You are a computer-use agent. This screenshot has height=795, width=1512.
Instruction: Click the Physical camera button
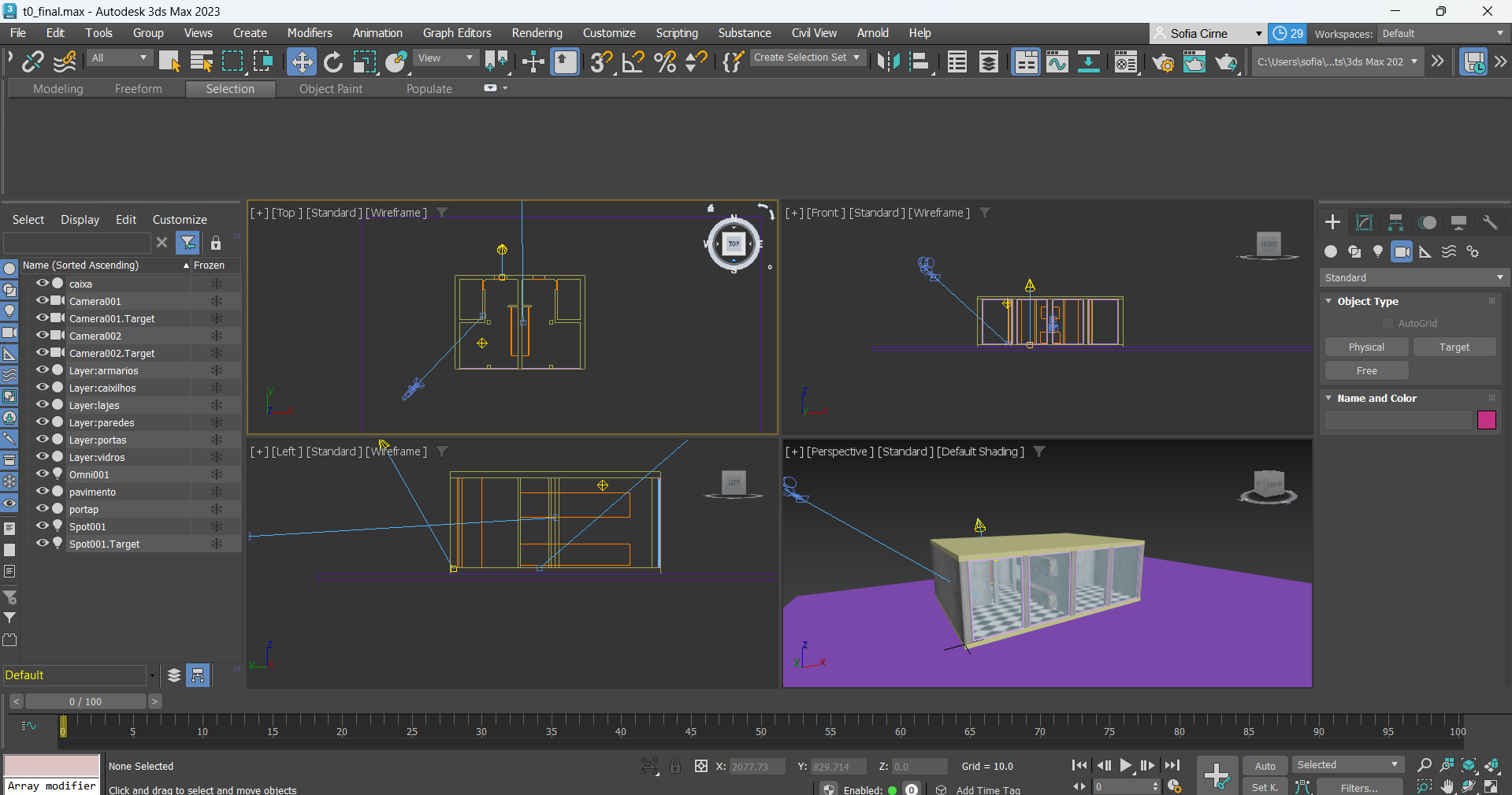[1366, 347]
